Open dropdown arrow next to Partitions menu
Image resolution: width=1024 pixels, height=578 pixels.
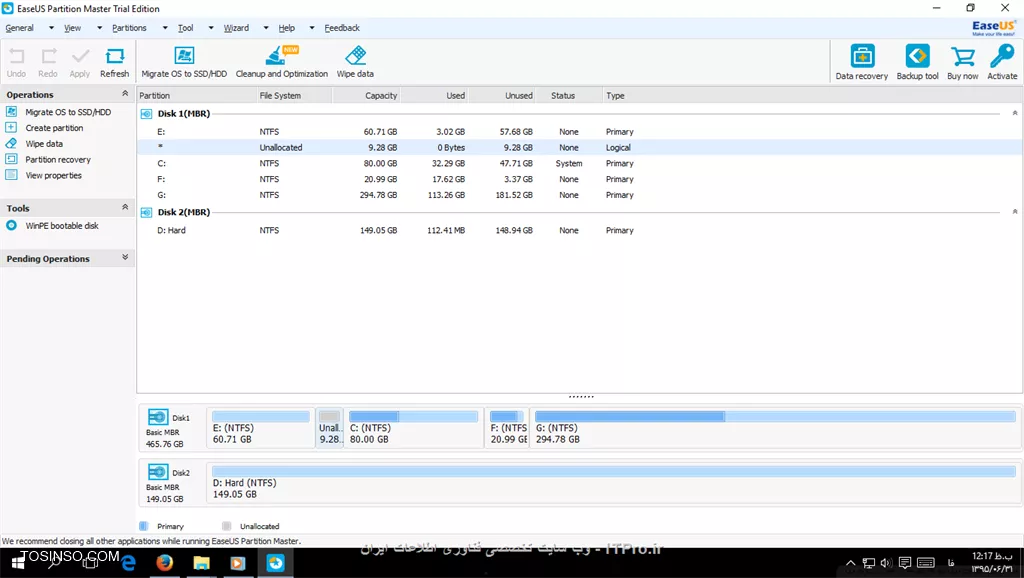coord(165,28)
